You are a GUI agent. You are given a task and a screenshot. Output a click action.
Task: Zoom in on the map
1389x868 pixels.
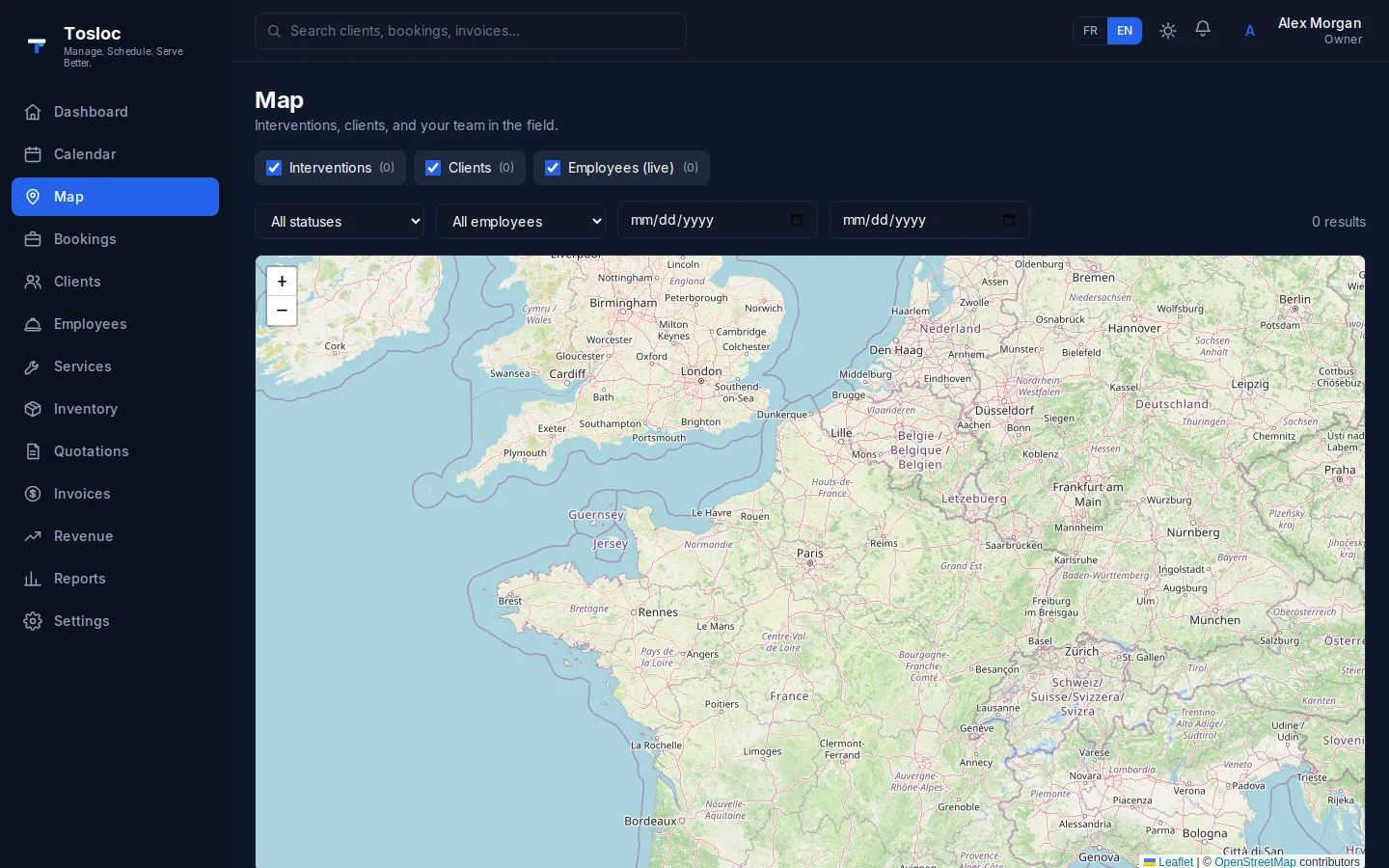[x=282, y=282]
